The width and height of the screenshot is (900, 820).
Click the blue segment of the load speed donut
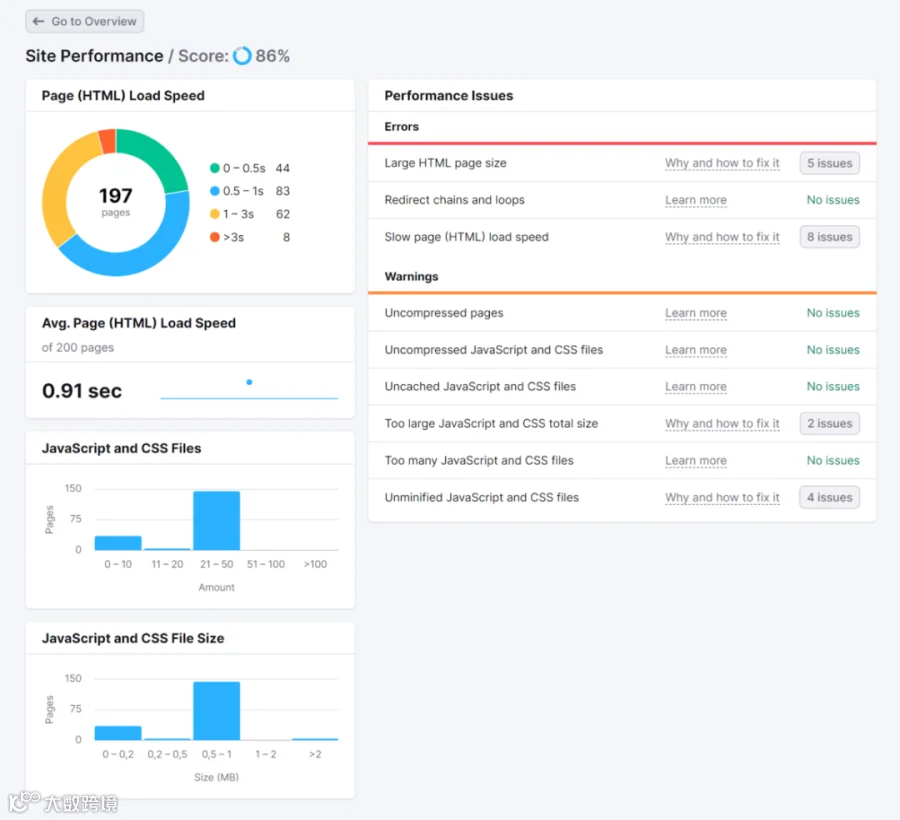(135, 261)
